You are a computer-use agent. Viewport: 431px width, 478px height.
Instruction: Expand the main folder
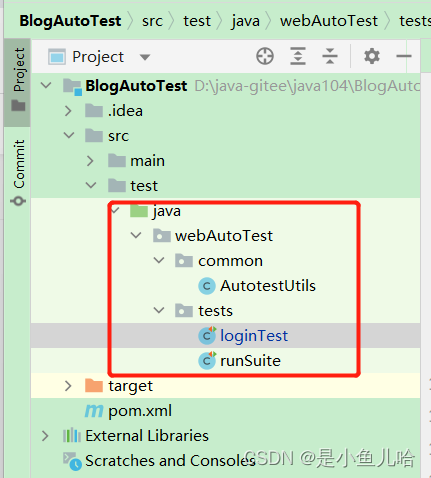pyautogui.click(x=90, y=161)
